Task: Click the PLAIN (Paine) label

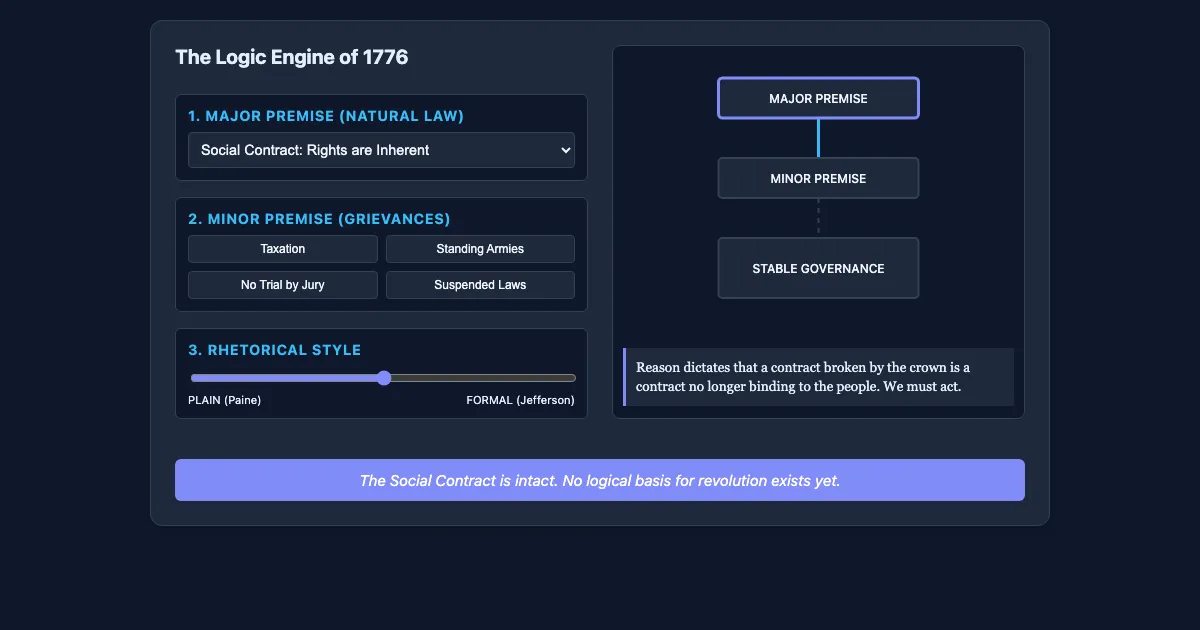Action: click(224, 400)
